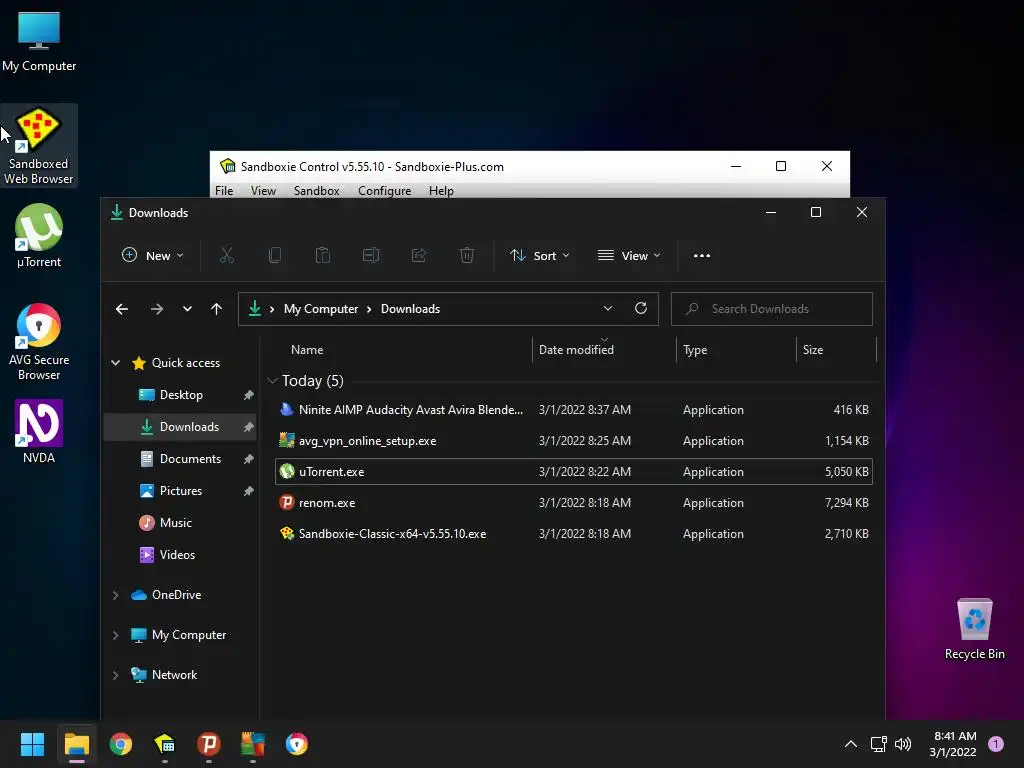The width and height of the screenshot is (1024, 768).
Task: Open the Recycle Bin on the desktop
Action: point(974,629)
